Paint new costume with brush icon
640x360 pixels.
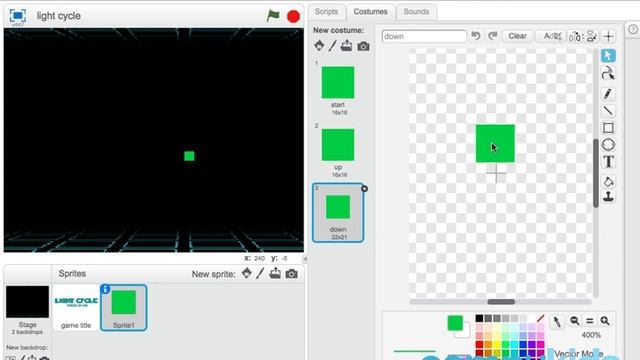[333, 45]
